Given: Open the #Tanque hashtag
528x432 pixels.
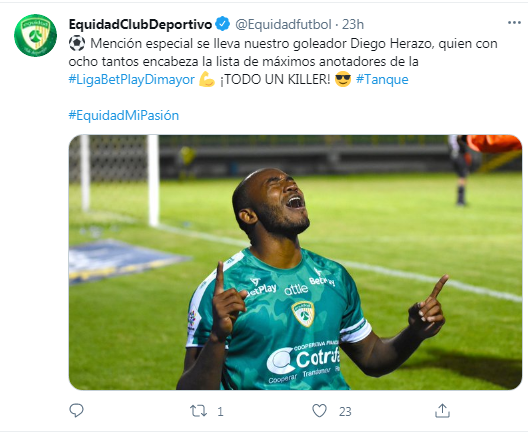Looking at the screenshot, I should point(382,79).
